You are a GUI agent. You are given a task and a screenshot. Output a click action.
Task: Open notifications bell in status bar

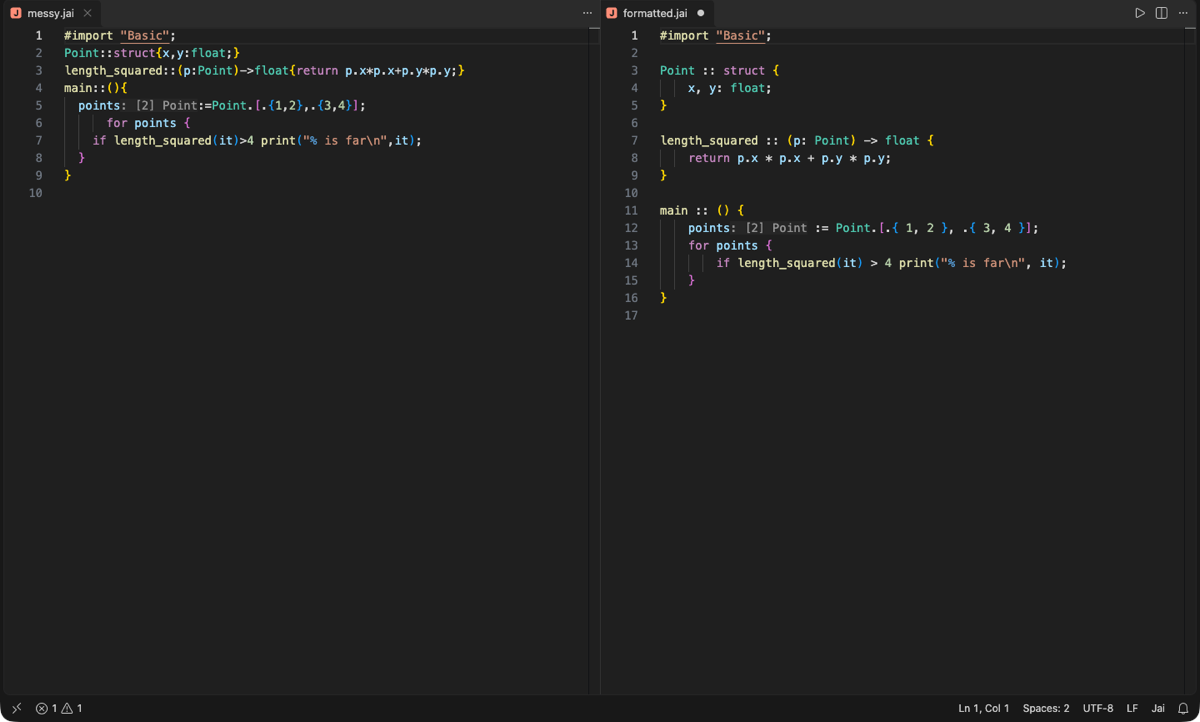[x=1183, y=708]
